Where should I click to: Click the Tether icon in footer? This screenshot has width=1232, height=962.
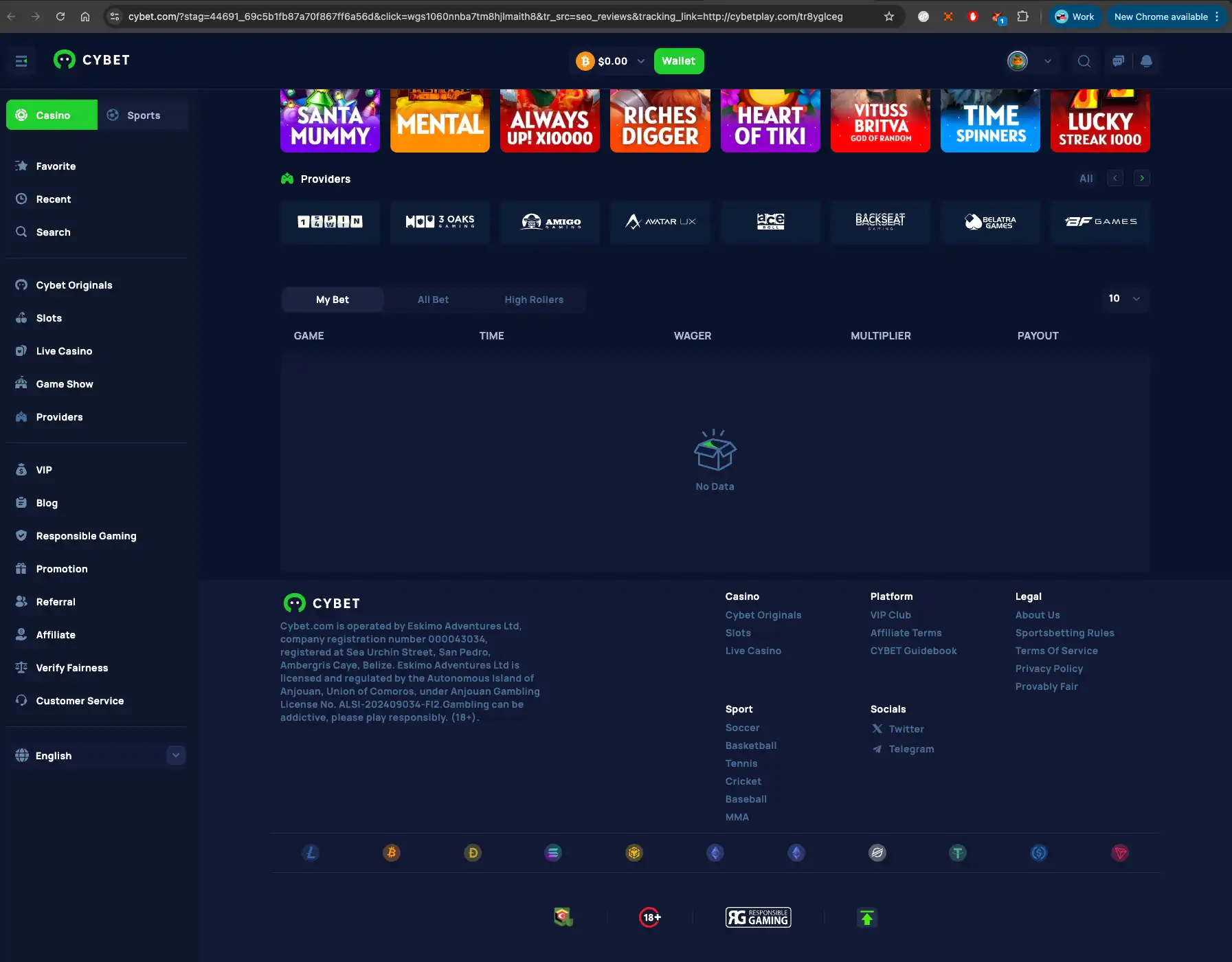pyautogui.click(x=958, y=853)
